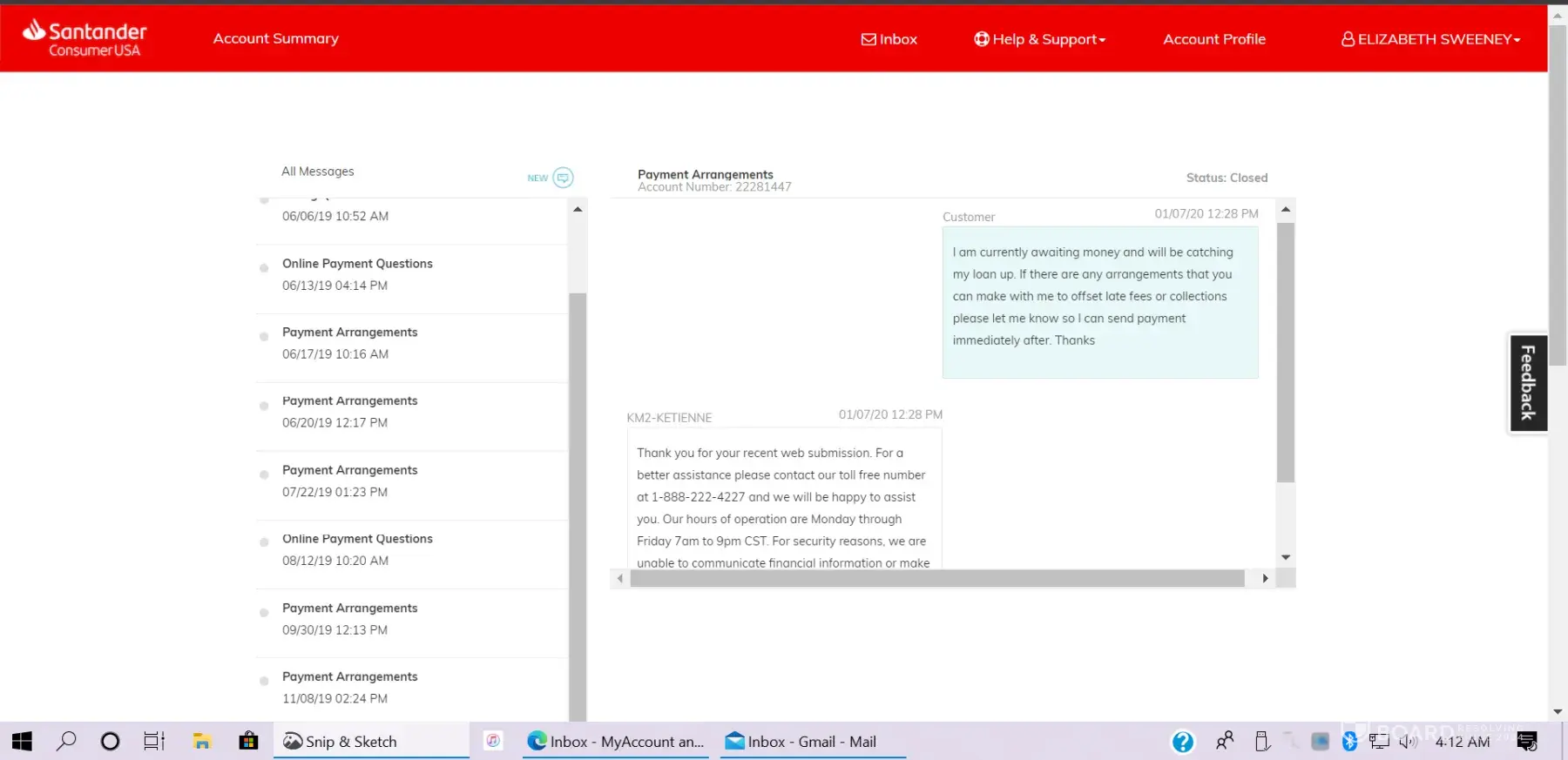Open Snip & Sketch from the taskbar

tap(341, 742)
